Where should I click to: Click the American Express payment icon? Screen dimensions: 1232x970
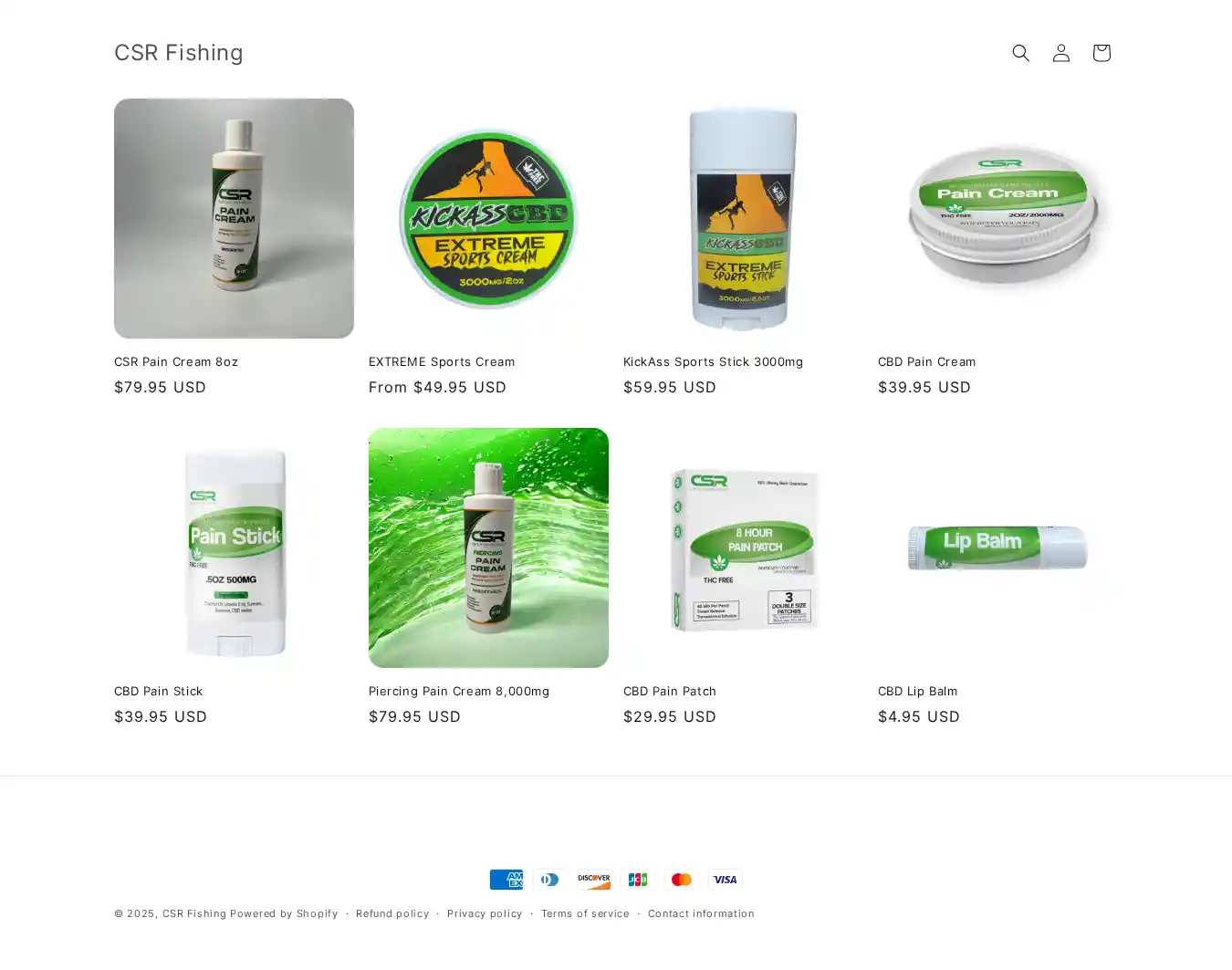[x=506, y=880]
